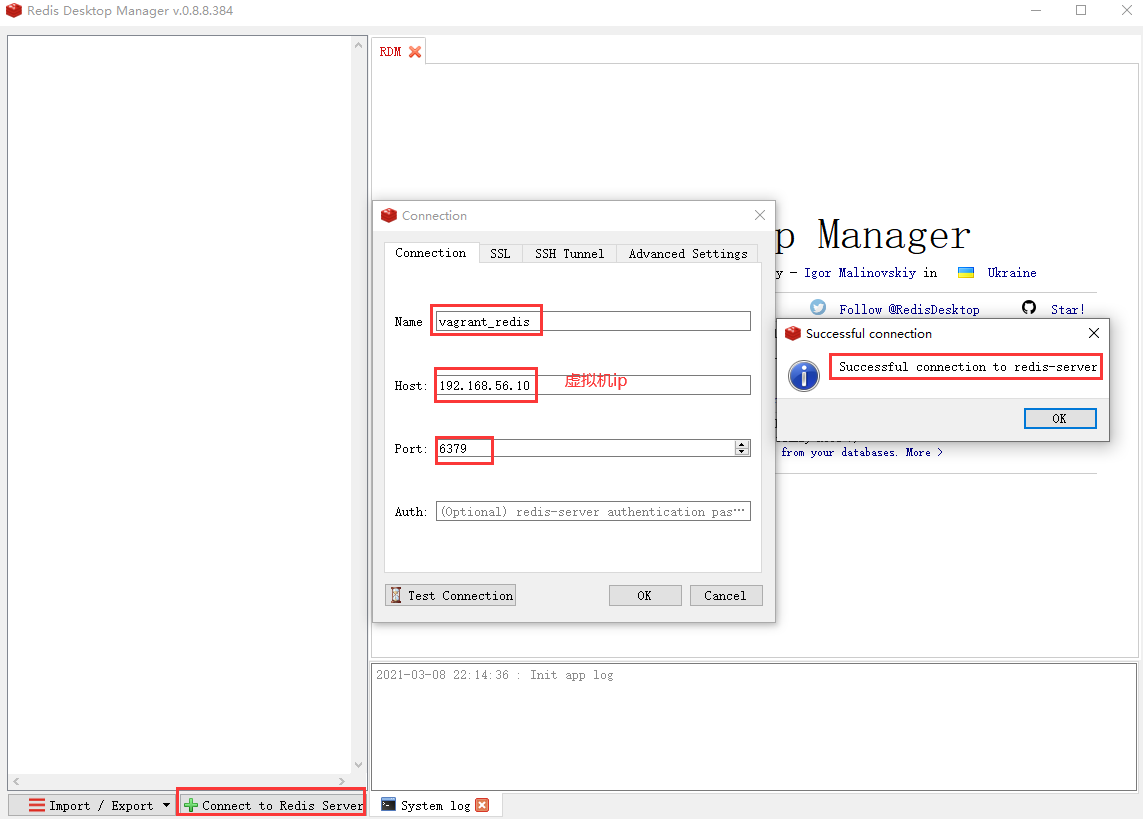Click the Twitter bird icon

tap(818, 307)
